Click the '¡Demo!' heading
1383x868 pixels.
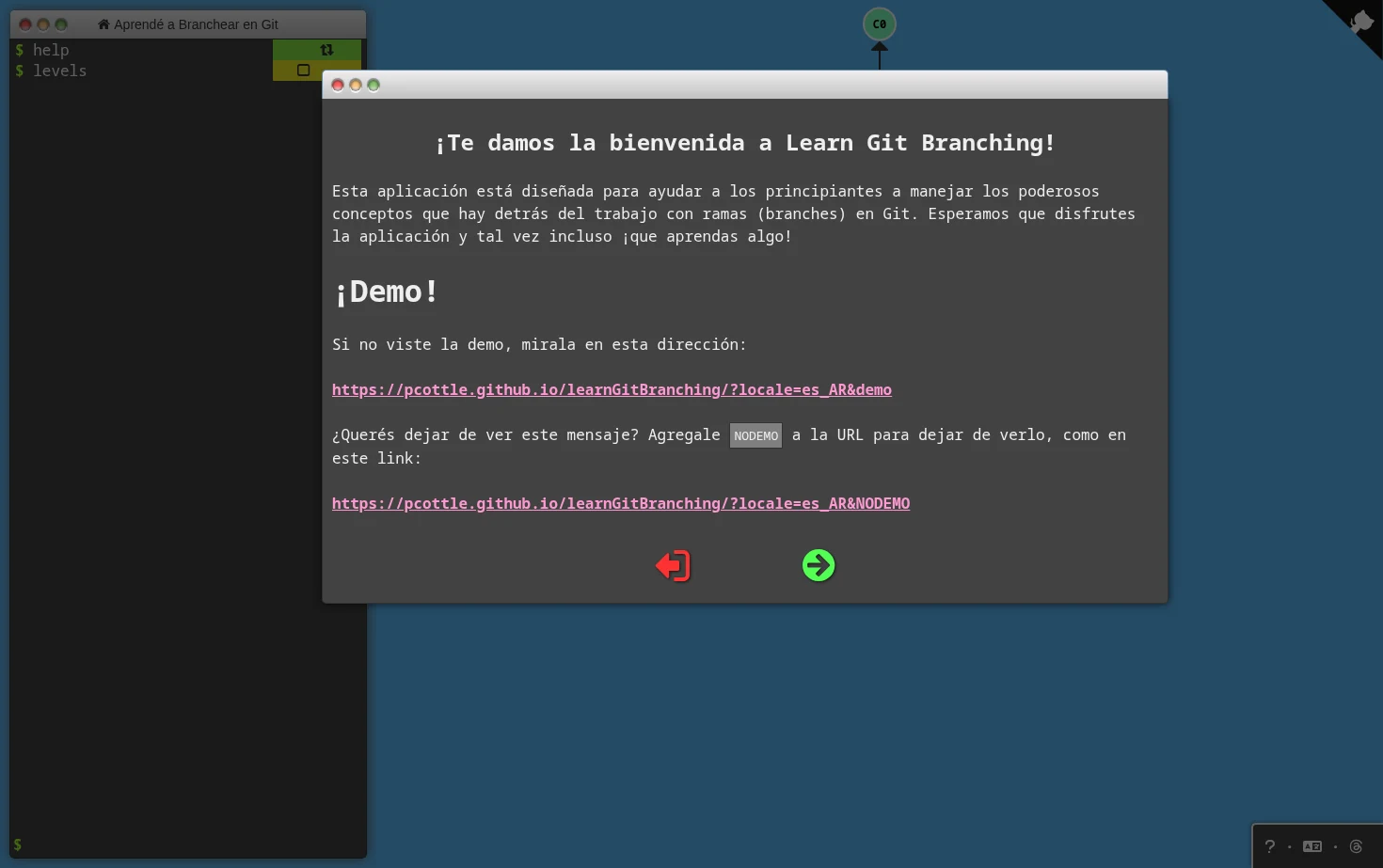point(386,292)
